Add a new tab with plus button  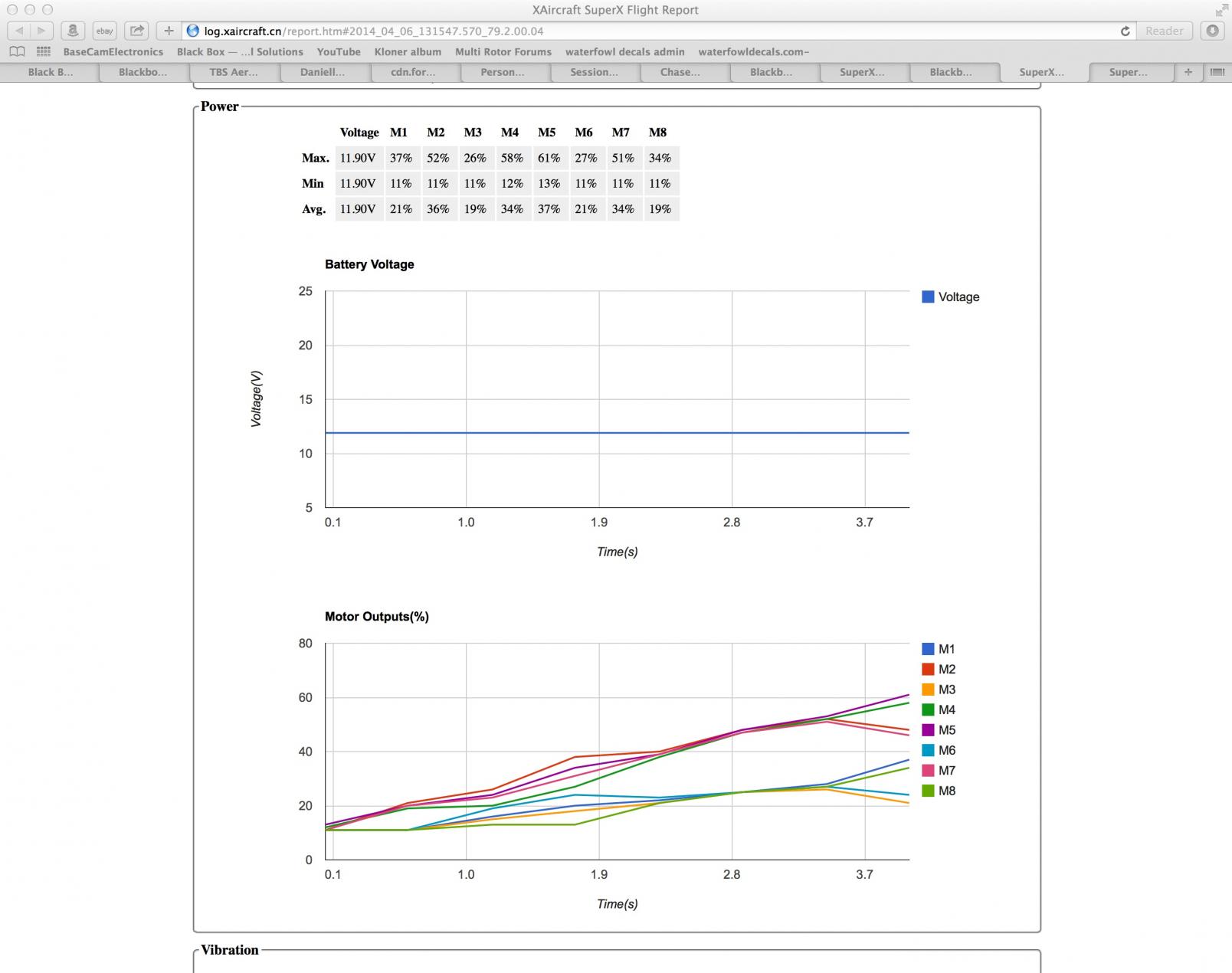click(1188, 72)
